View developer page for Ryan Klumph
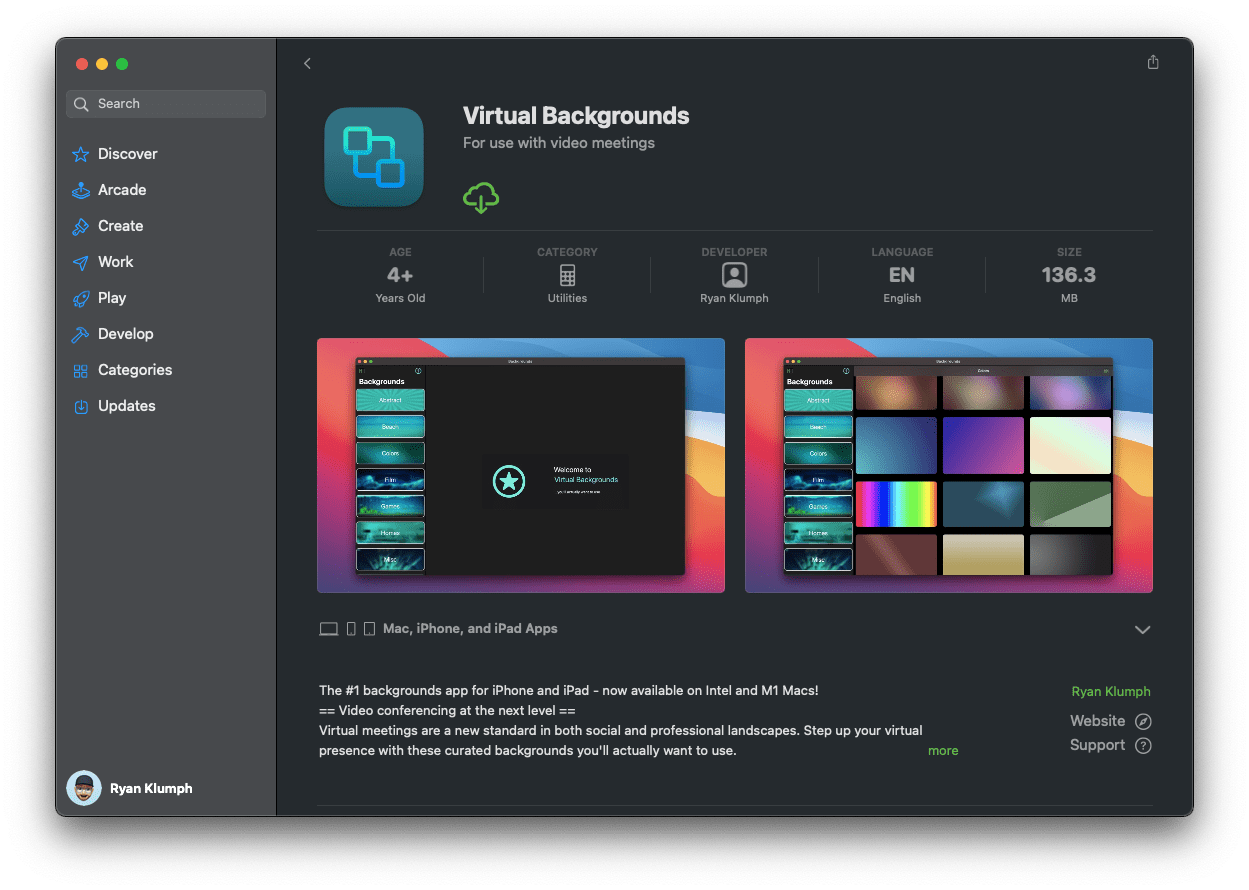This screenshot has width=1249, height=890. click(x=1110, y=691)
